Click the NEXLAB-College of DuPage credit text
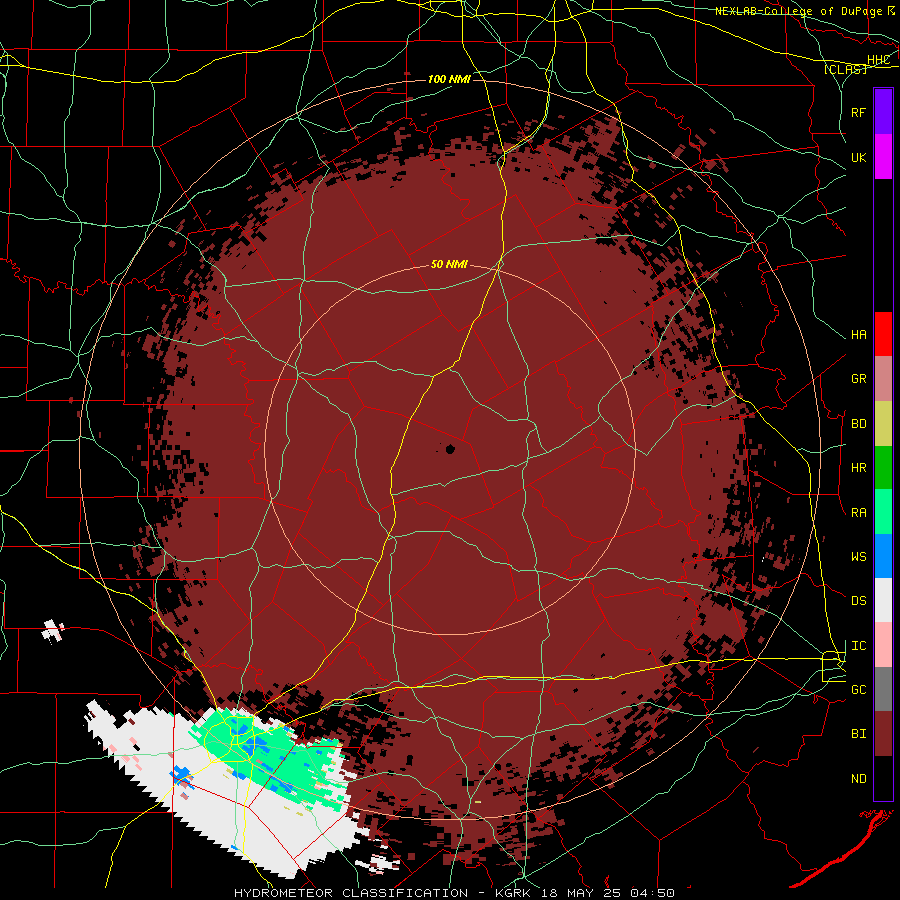 pyautogui.click(x=798, y=11)
